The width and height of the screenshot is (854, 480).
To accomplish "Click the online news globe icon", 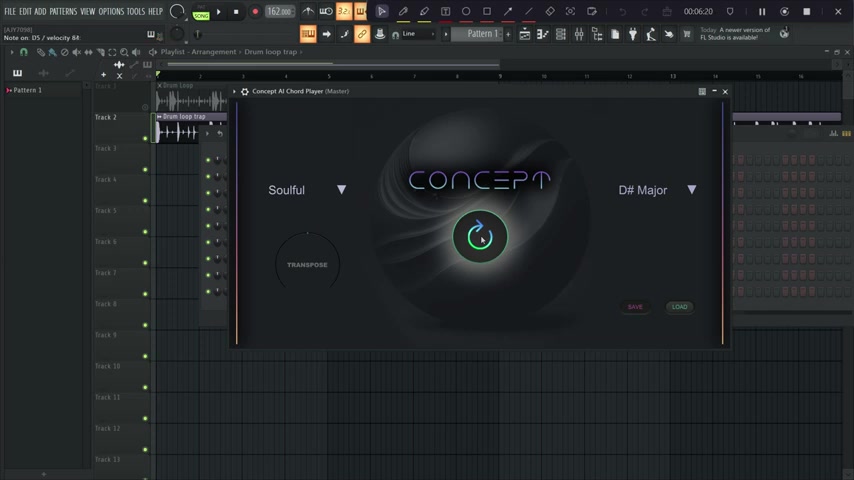I will tap(784, 33).
